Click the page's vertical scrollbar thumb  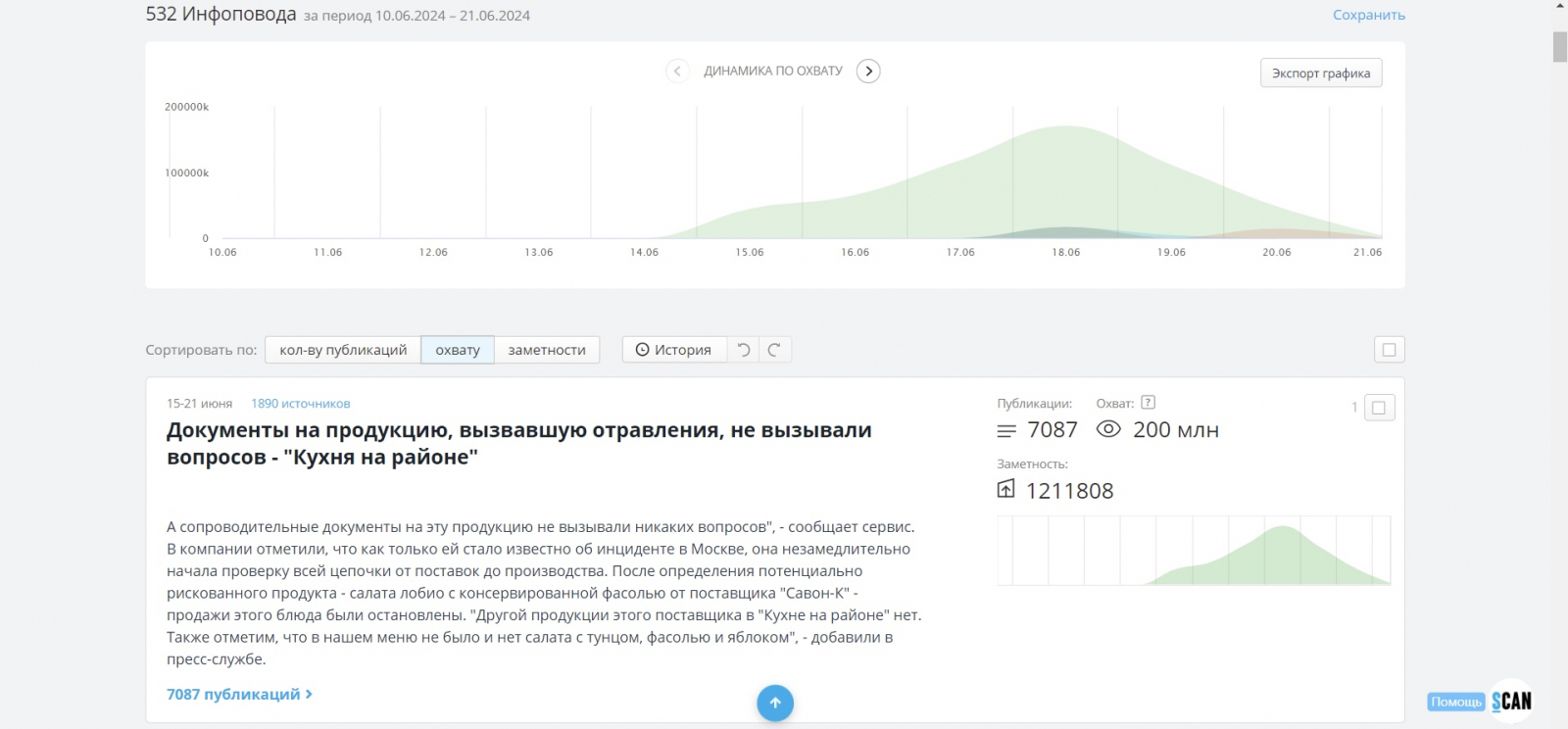pyautogui.click(x=1560, y=47)
